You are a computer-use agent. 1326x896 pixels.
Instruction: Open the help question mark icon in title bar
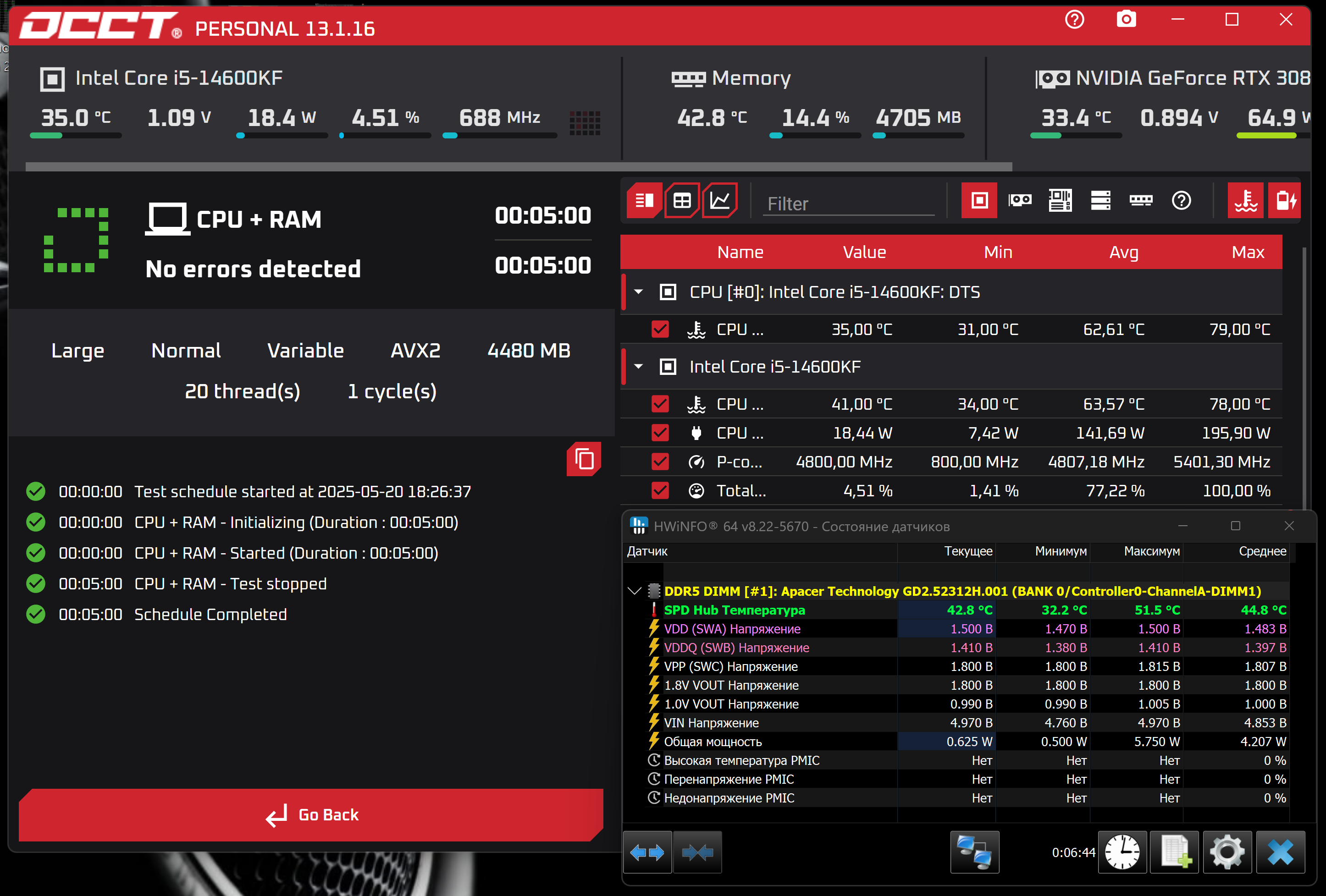(x=1074, y=20)
